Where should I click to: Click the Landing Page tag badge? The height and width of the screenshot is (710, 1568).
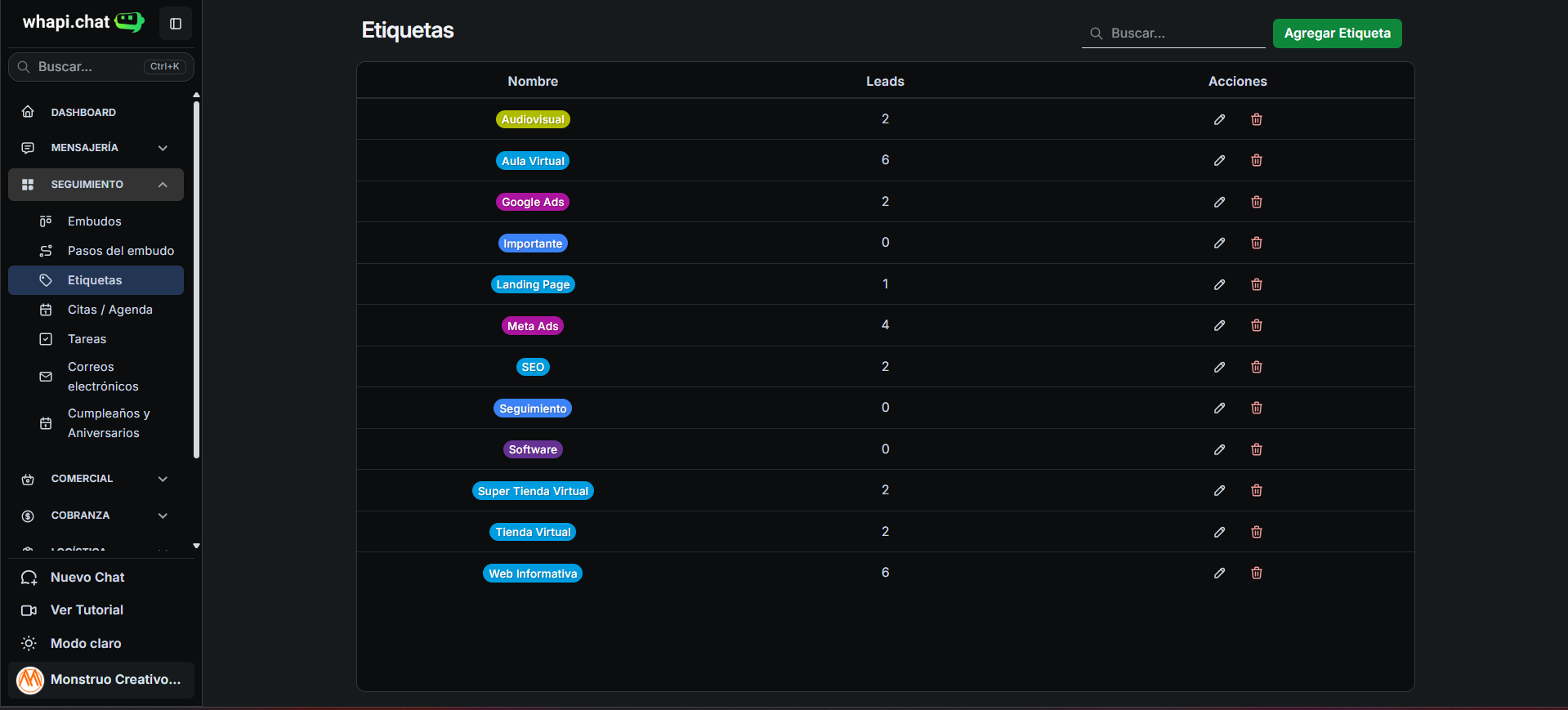533,284
